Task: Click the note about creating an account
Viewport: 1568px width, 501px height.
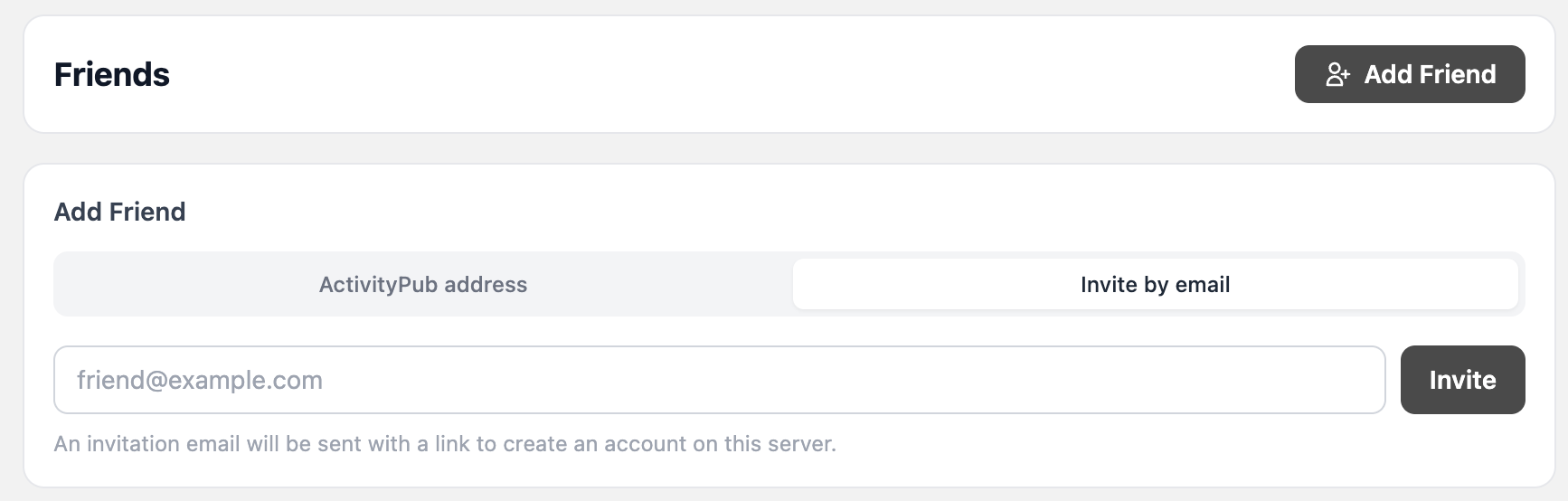Action: tap(445, 444)
